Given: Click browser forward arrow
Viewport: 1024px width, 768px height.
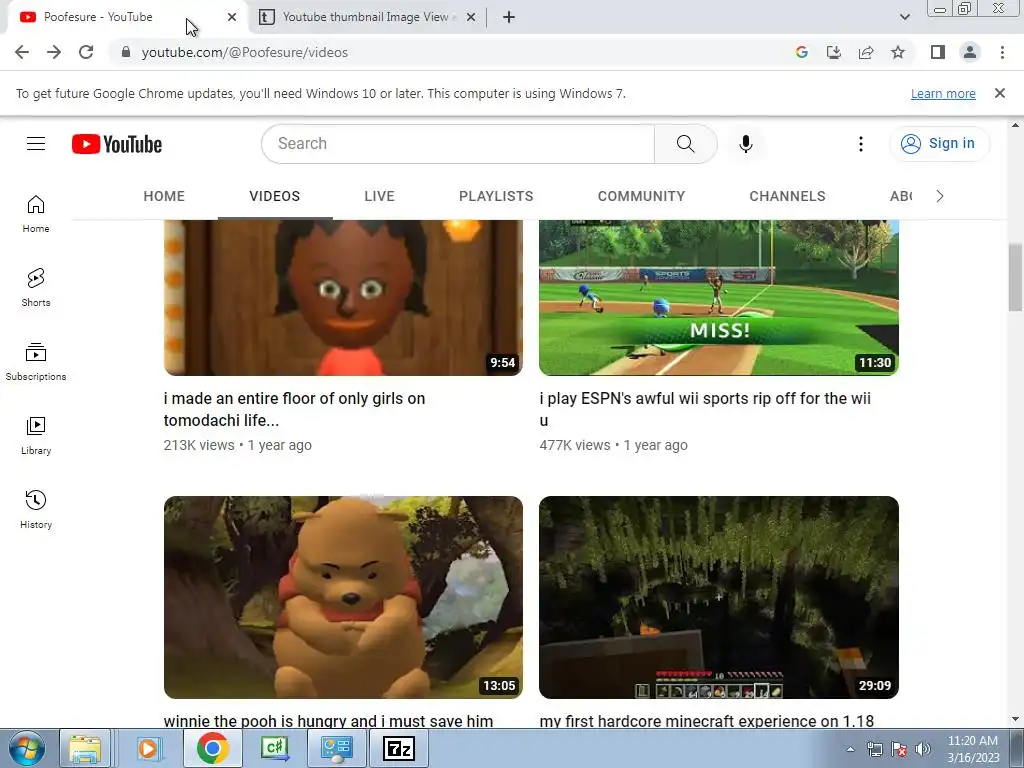Looking at the screenshot, I should pos(54,52).
